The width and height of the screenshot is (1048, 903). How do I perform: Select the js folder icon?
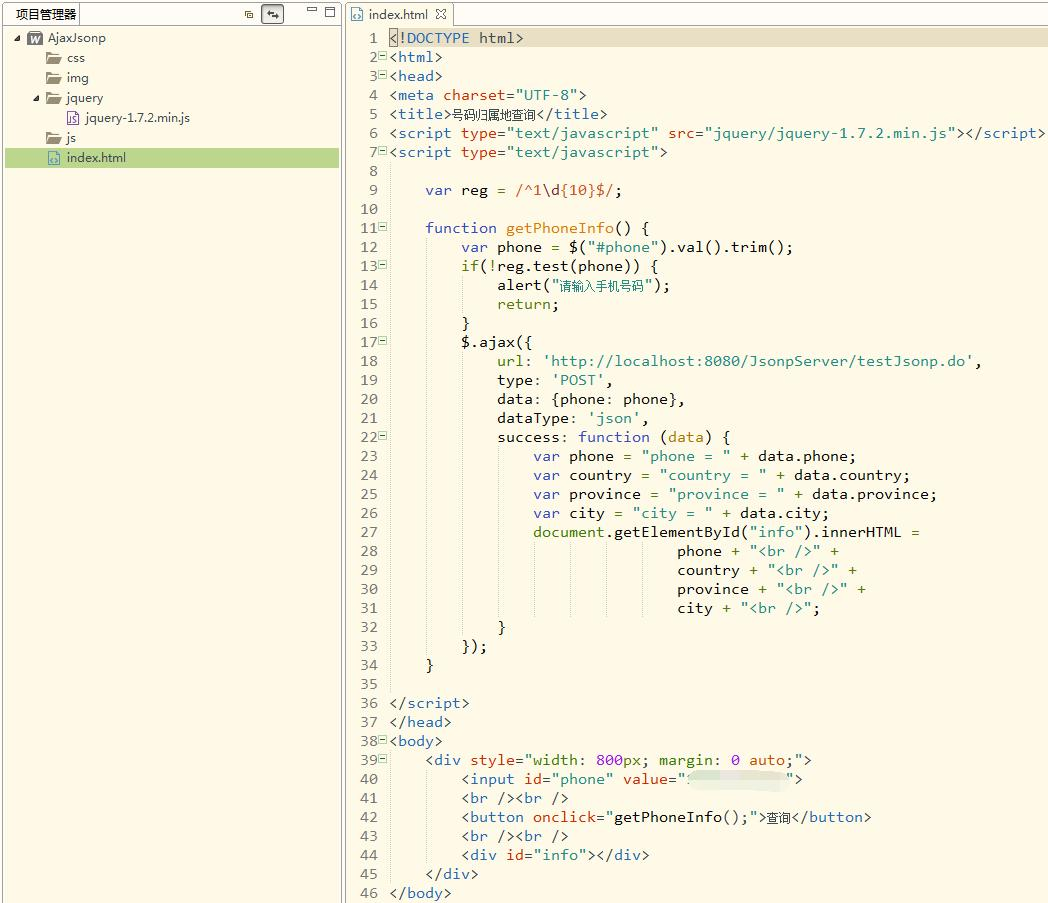point(54,138)
